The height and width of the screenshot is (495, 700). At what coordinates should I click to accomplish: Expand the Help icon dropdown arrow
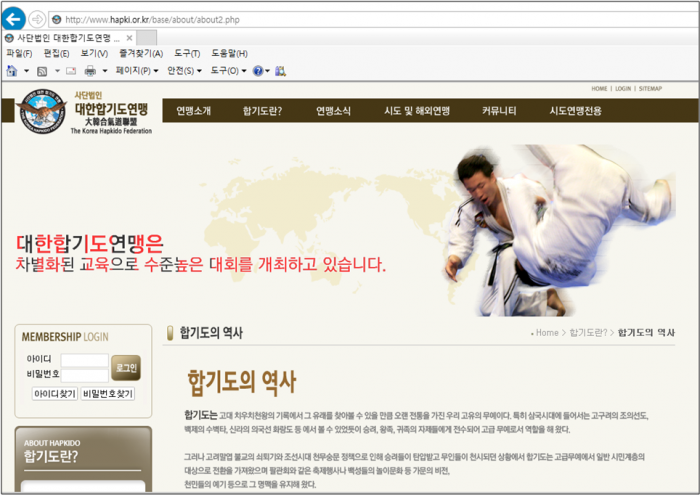267,71
